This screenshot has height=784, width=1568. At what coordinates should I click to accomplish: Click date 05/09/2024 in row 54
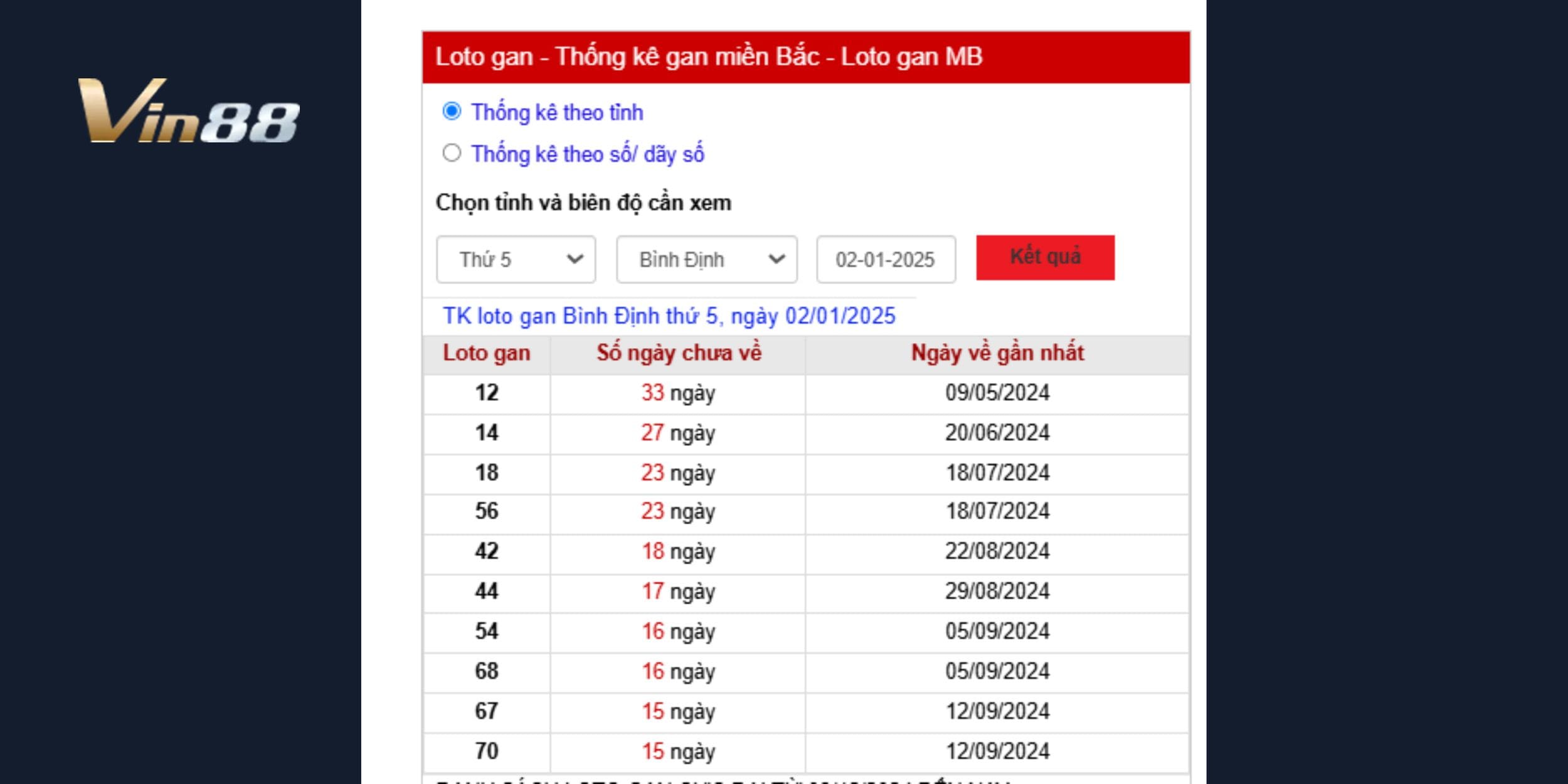[997, 631]
